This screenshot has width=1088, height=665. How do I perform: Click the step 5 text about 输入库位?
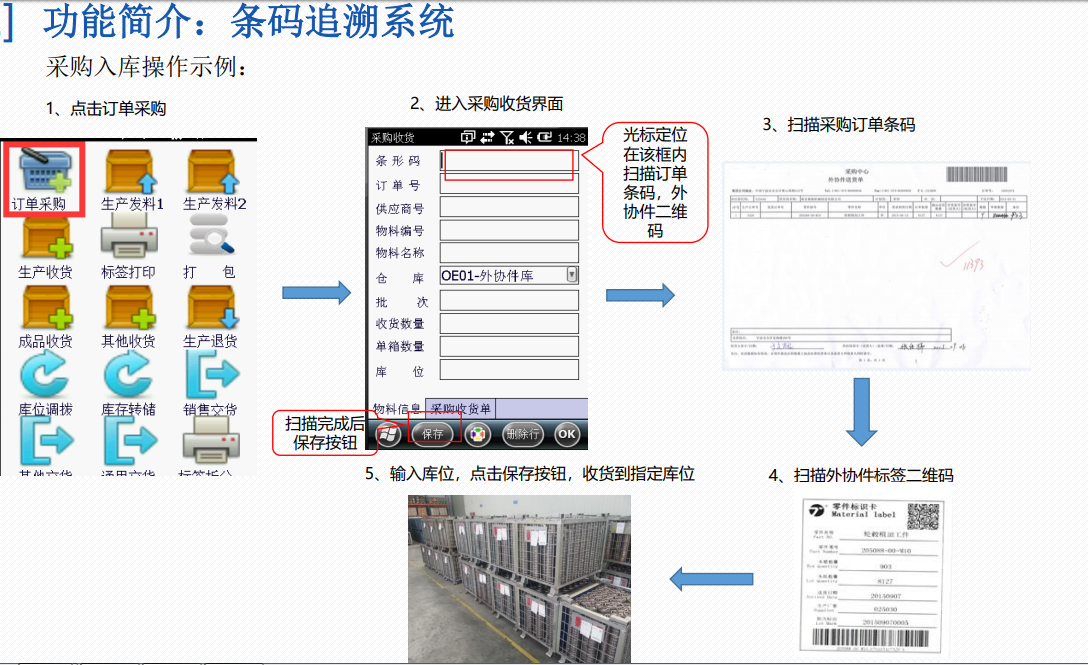tap(530, 474)
